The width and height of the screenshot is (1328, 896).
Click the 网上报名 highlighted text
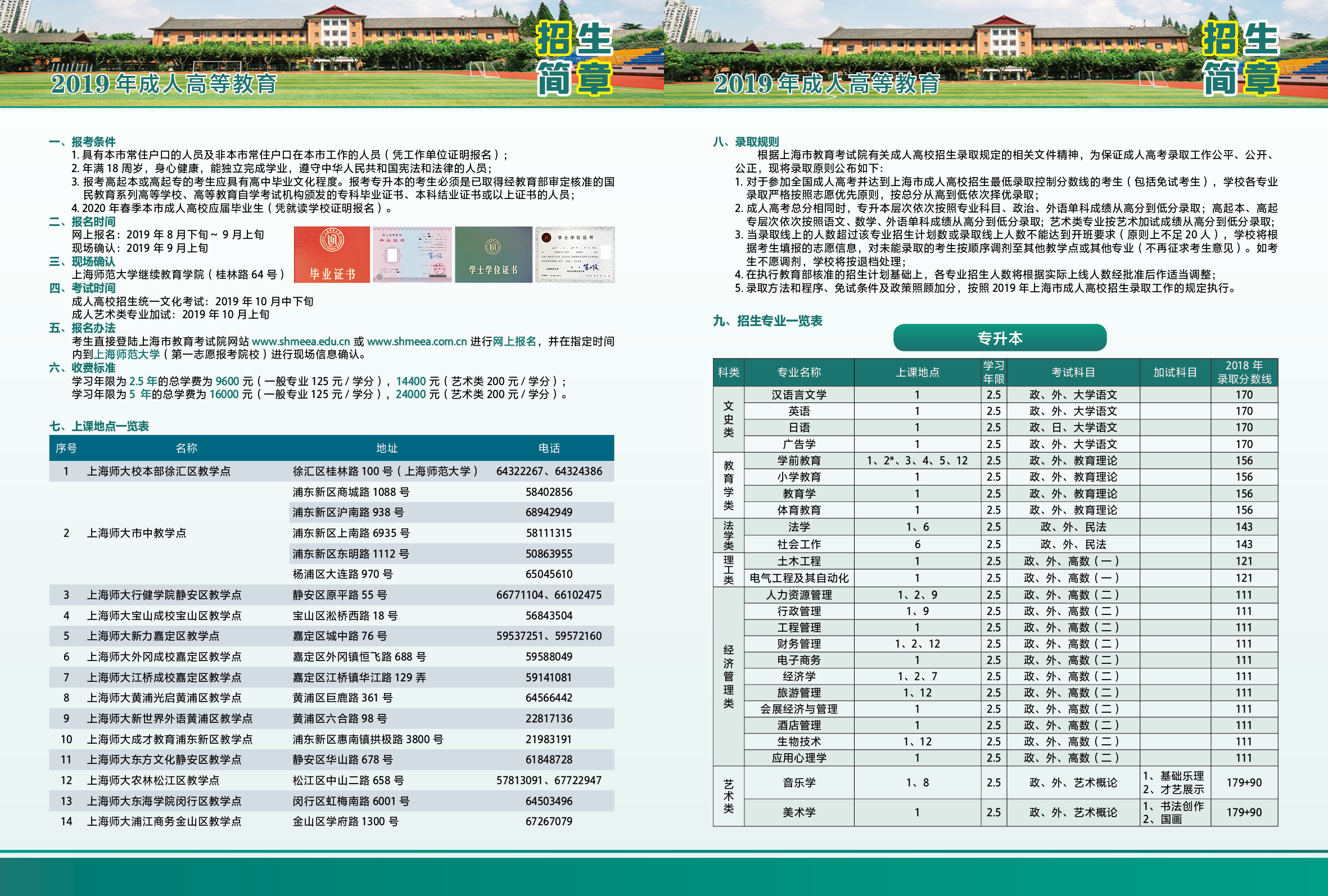514,342
